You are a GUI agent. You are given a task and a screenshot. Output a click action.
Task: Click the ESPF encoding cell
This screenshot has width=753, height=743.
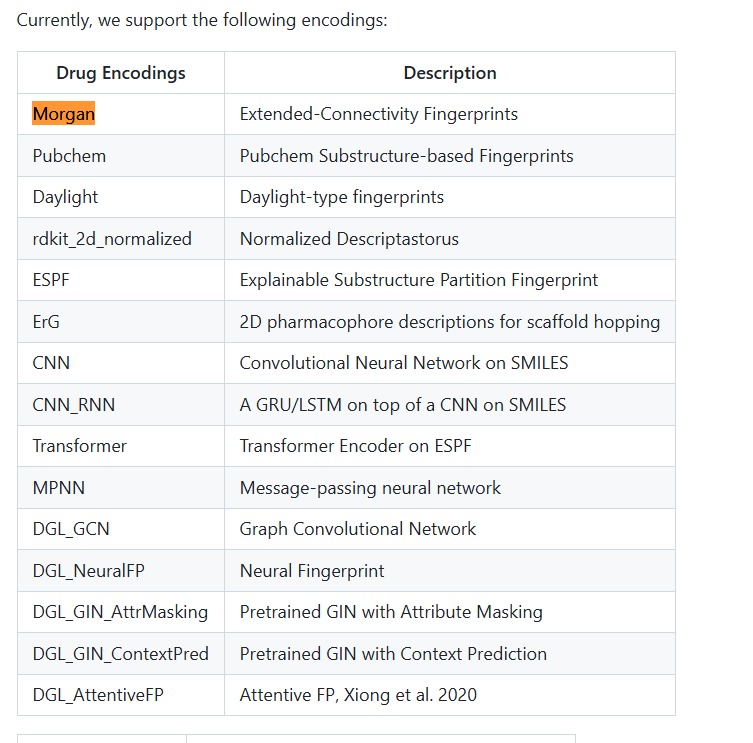coord(51,280)
